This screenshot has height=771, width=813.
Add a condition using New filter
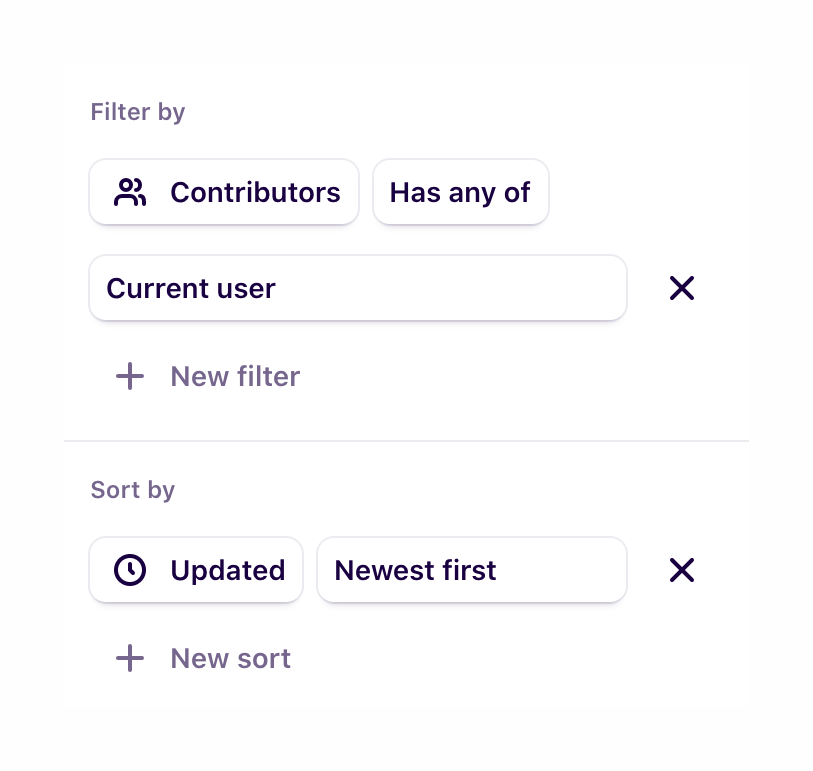click(x=235, y=376)
